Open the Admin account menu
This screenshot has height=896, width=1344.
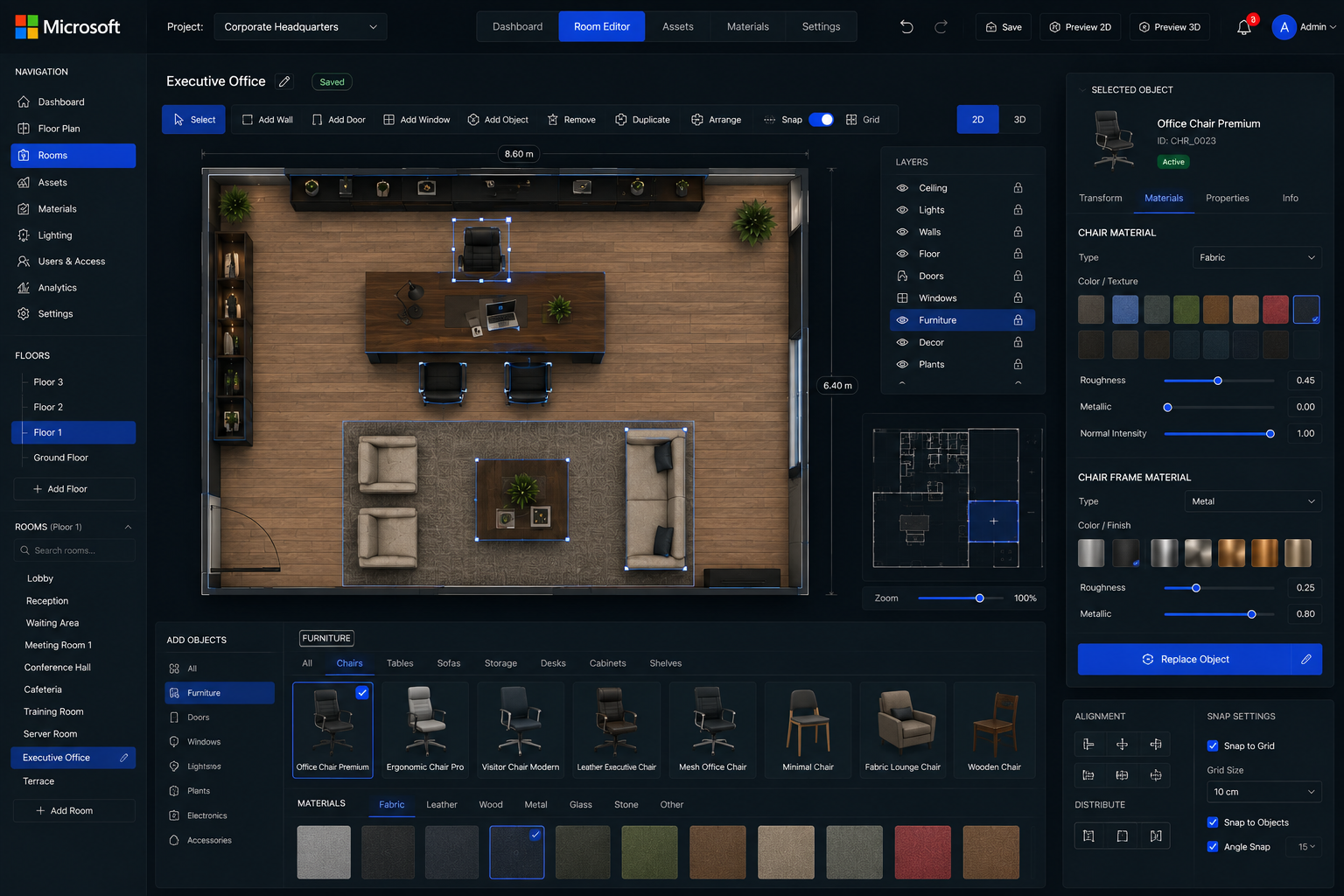click(x=1304, y=27)
